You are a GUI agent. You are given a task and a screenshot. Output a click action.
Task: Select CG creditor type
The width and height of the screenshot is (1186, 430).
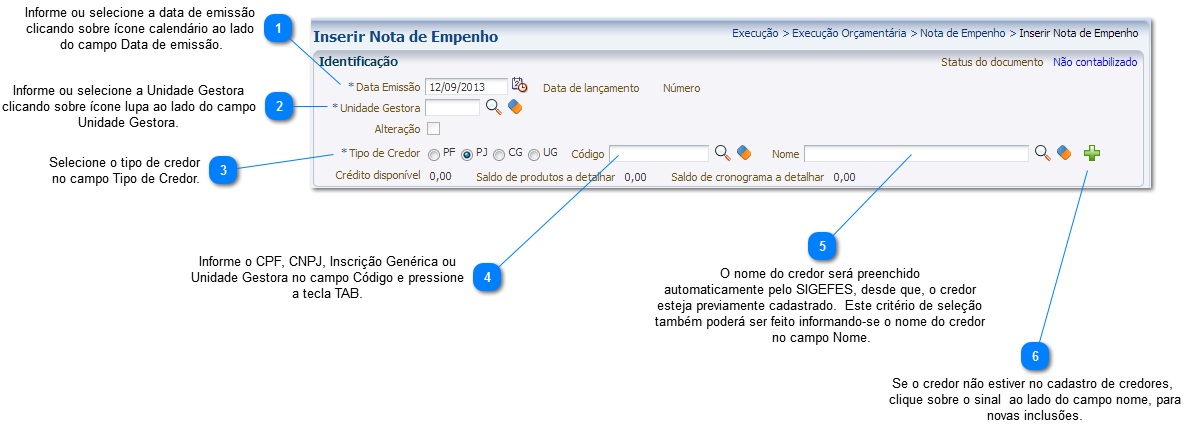coord(498,154)
